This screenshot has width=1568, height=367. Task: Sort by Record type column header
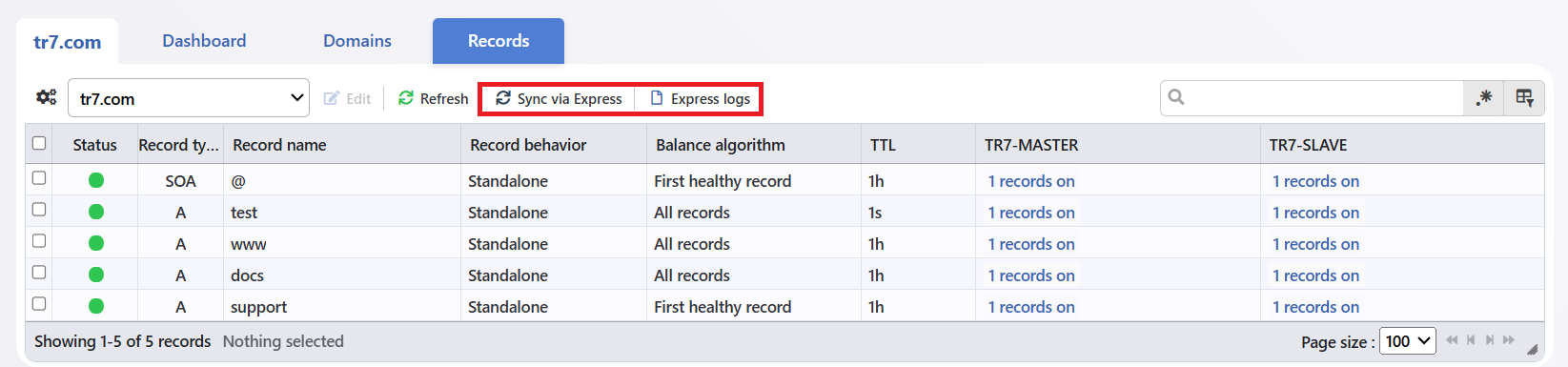pyautogui.click(x=180, y=145)
